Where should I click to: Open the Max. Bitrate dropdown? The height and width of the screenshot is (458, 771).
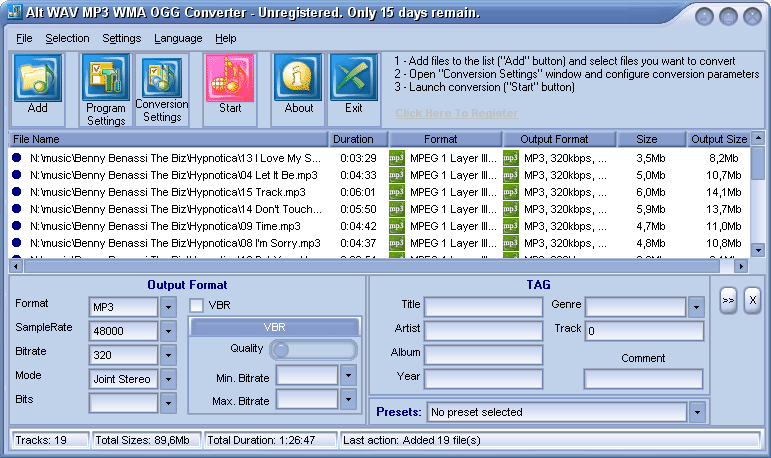click(x=348, y=399)
